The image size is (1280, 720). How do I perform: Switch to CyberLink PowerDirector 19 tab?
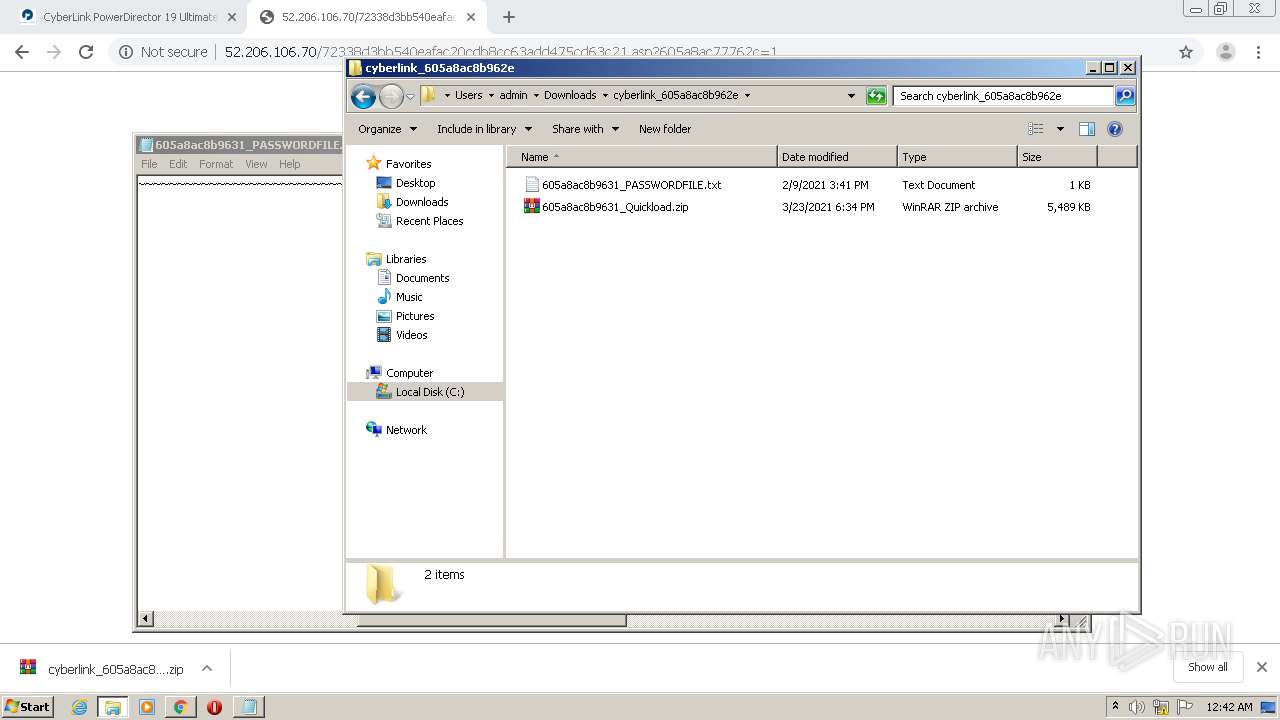point(128,17)
